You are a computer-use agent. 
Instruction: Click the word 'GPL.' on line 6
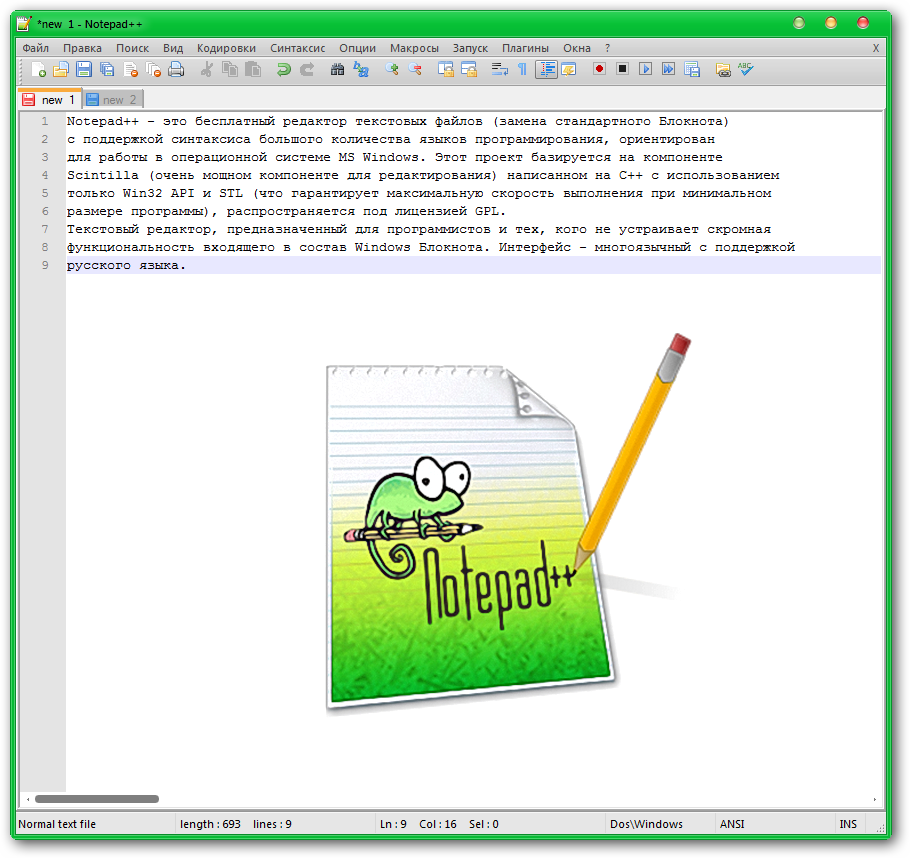[490, 211]
